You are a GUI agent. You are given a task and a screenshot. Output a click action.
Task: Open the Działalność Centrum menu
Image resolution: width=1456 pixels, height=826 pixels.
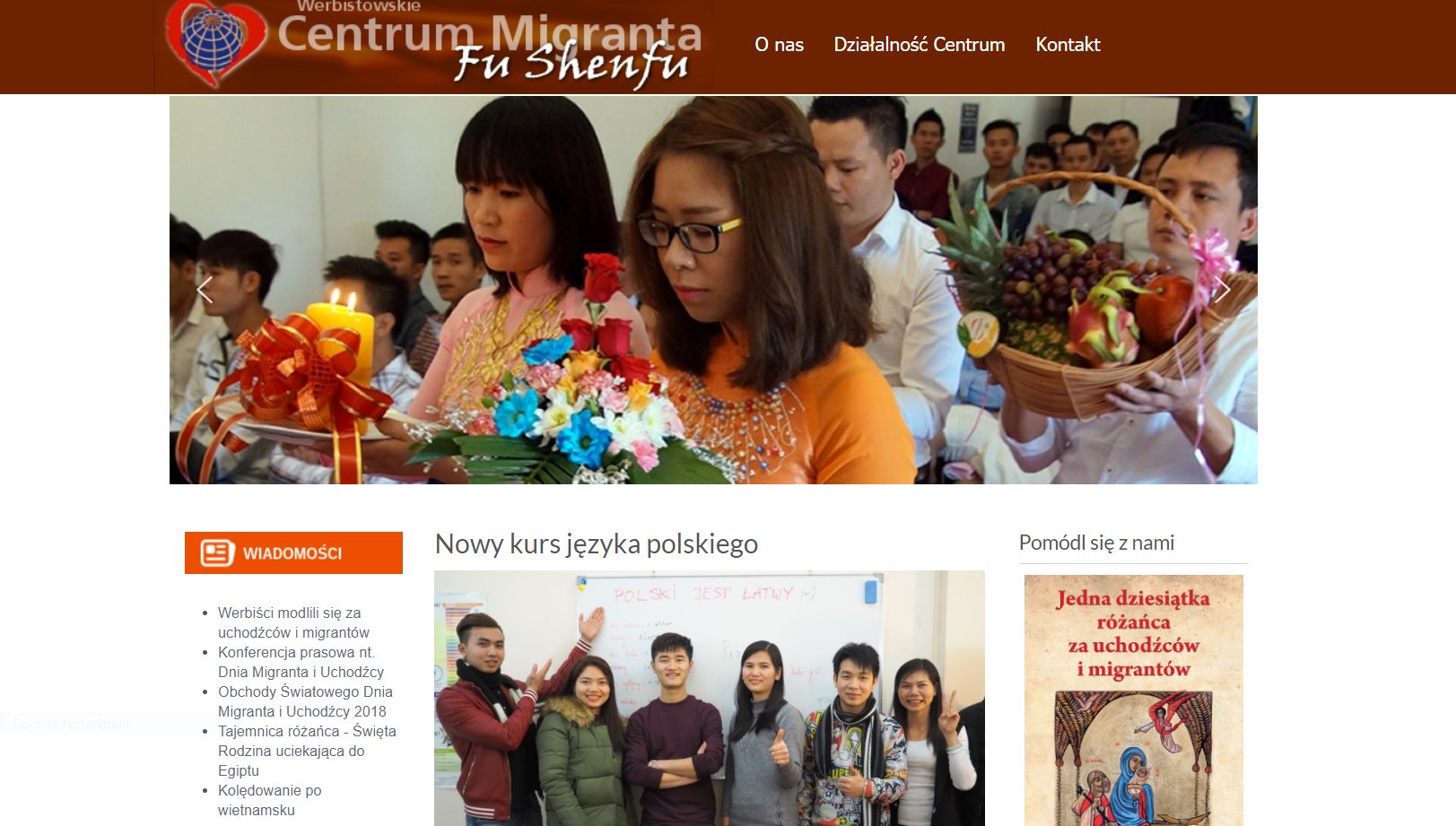click(919, 45)
